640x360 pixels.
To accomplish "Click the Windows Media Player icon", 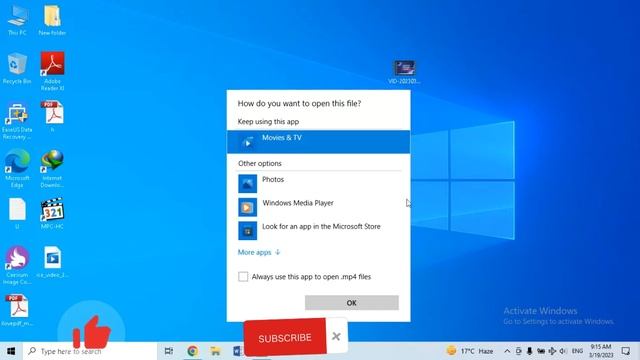I will pyautogui.click(x=247, y=207).
